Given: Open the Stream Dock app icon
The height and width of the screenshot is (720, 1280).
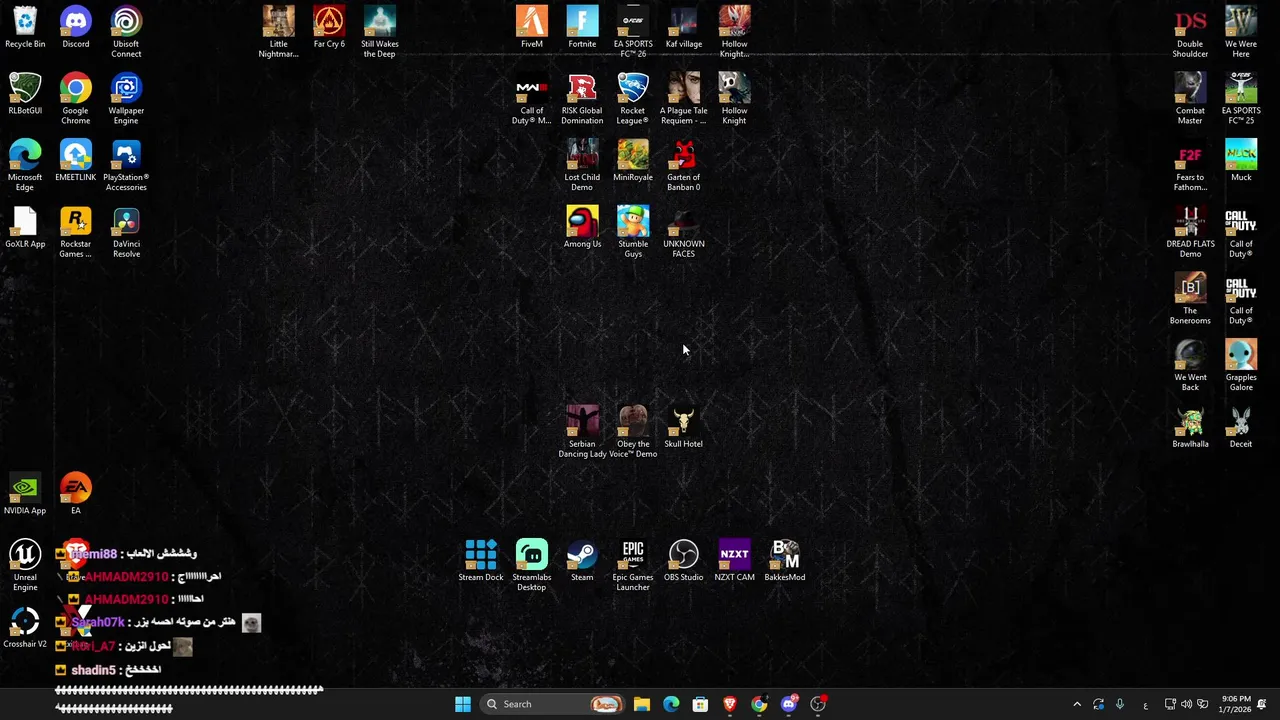Looking at the screenshot, I should (481, 561).
